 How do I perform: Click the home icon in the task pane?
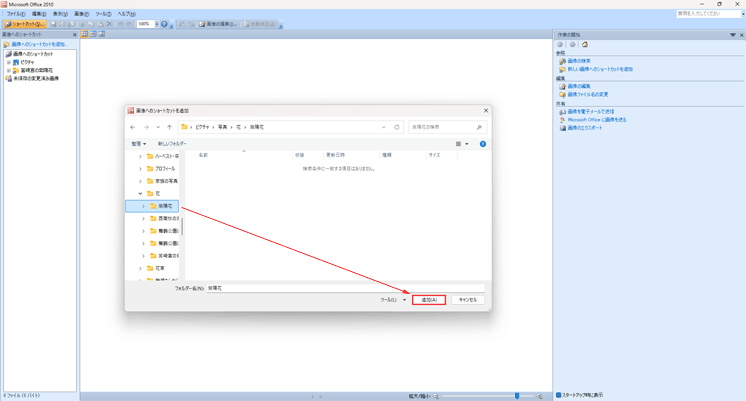coord(585,45)
